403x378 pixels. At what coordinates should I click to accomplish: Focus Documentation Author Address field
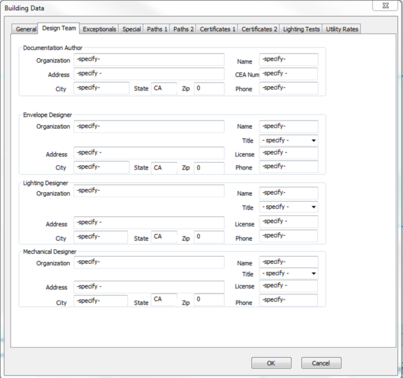click(x=149, y=74)
